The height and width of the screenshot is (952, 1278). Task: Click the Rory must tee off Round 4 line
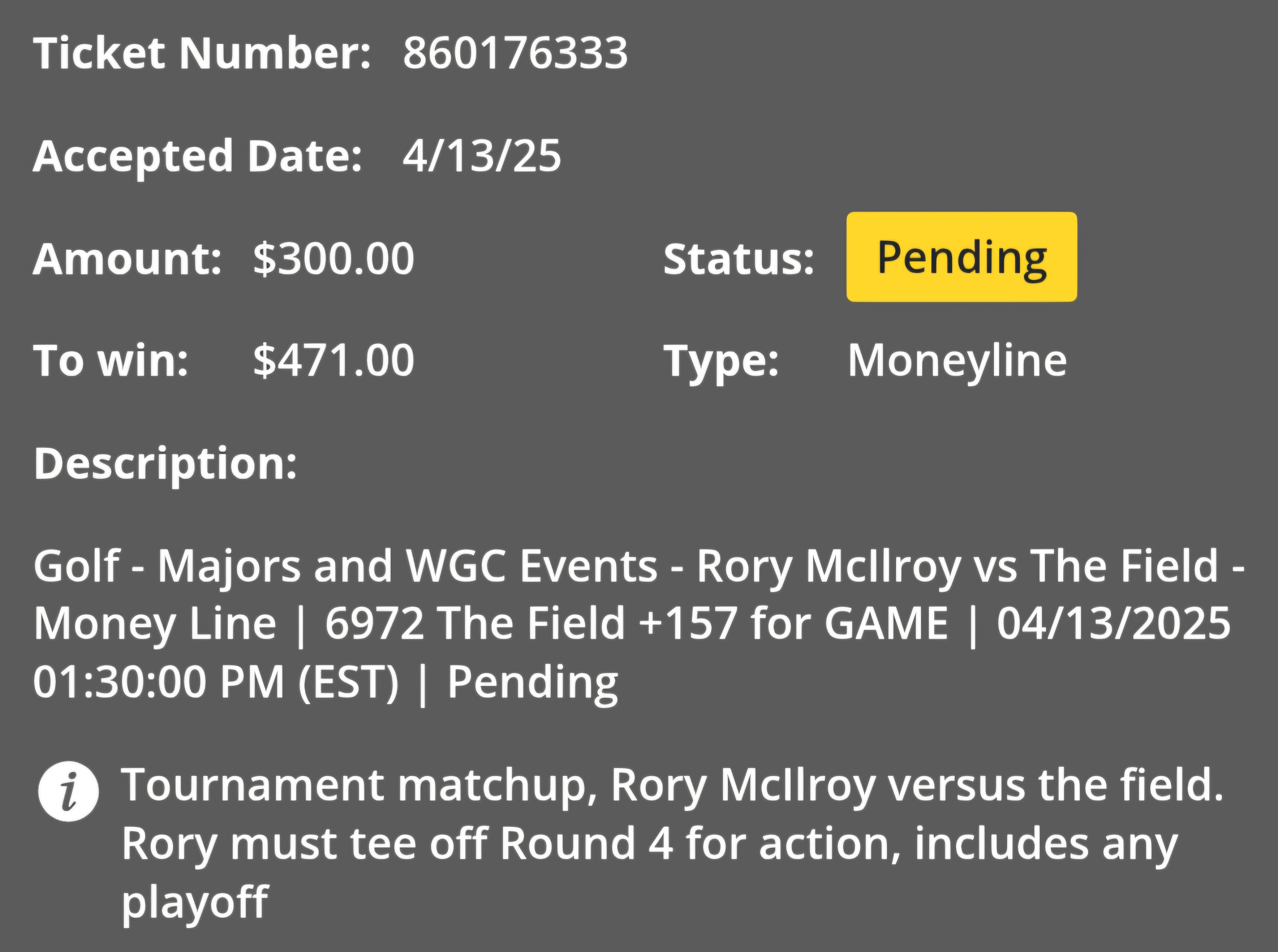point(649,844)
